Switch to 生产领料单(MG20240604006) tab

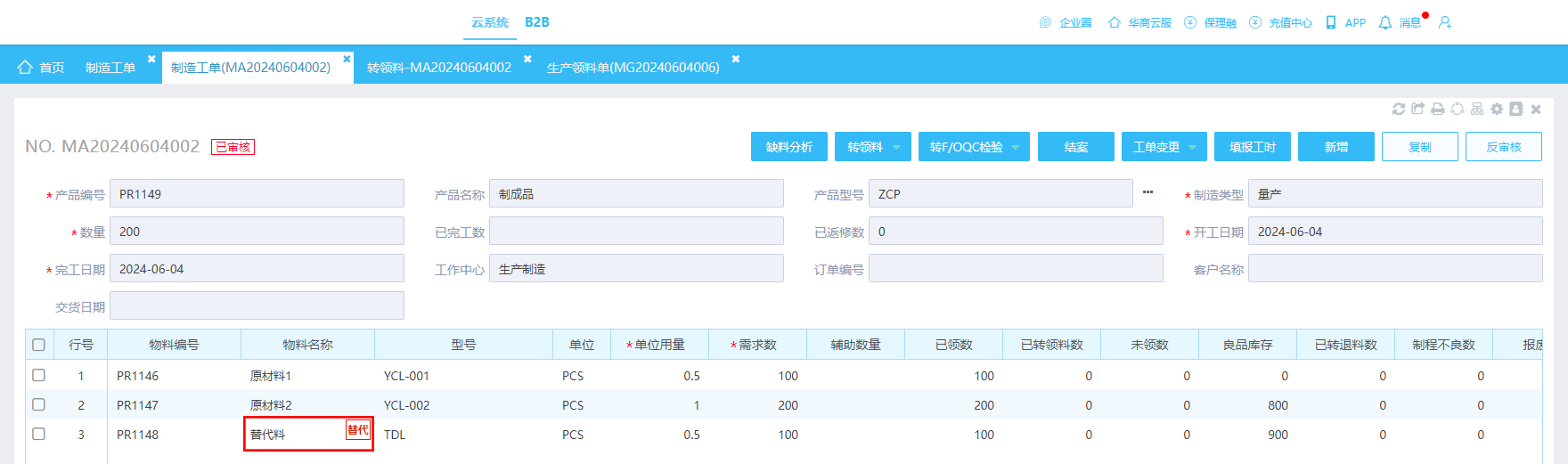633,67
